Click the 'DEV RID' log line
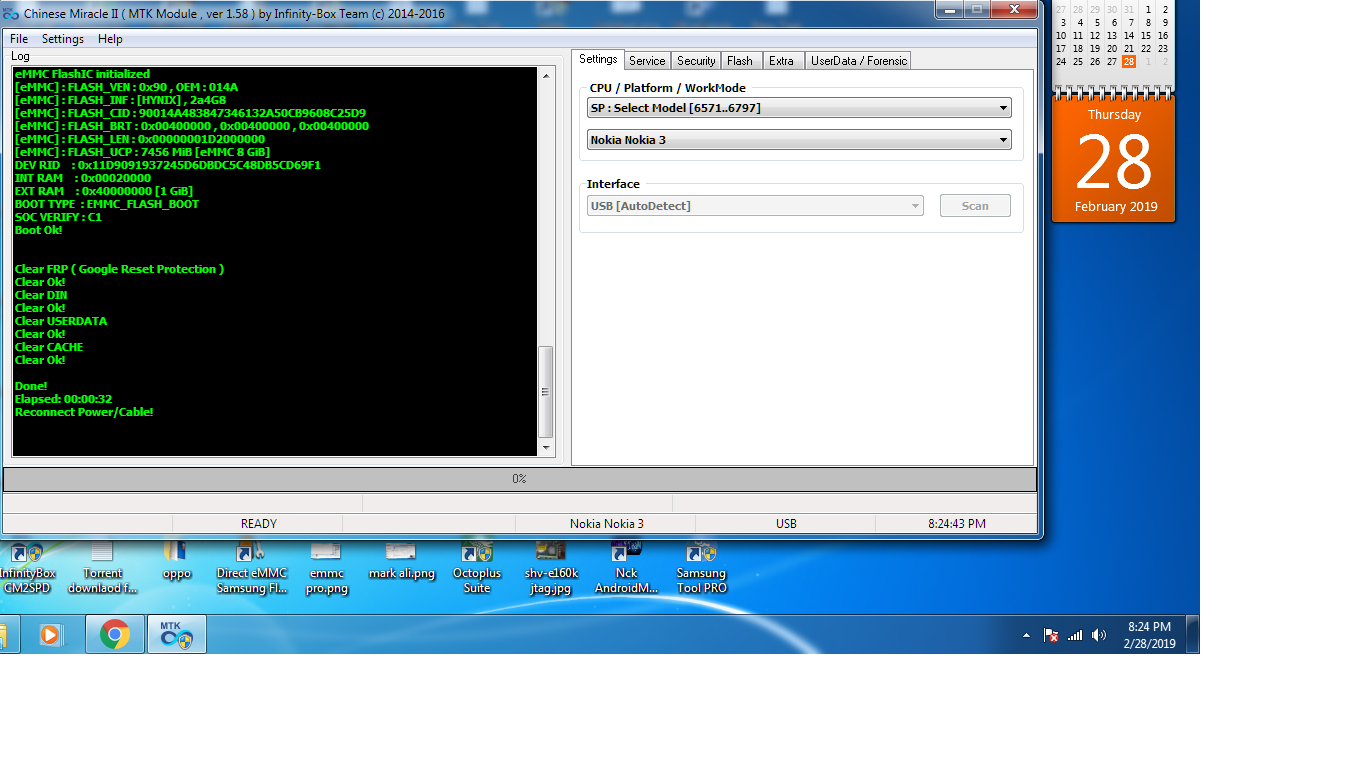The image size is (1360, 768). [168, 165]
